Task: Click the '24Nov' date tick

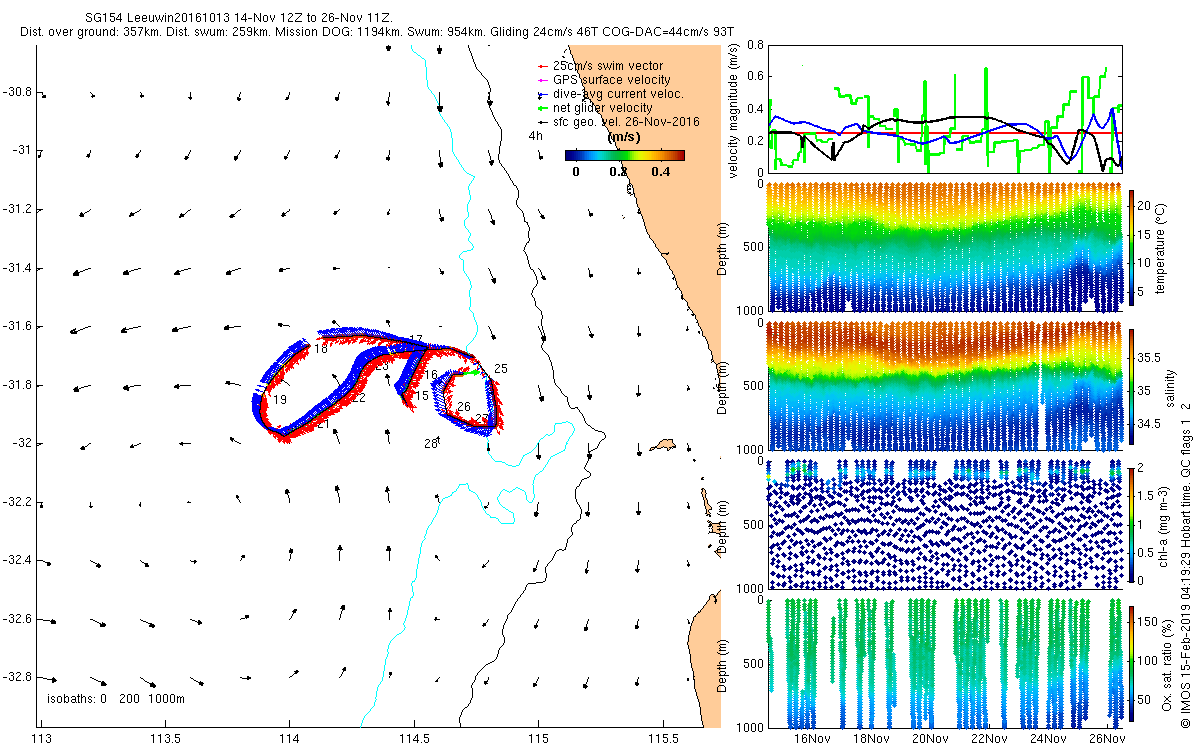Action: coord(1047,739)
